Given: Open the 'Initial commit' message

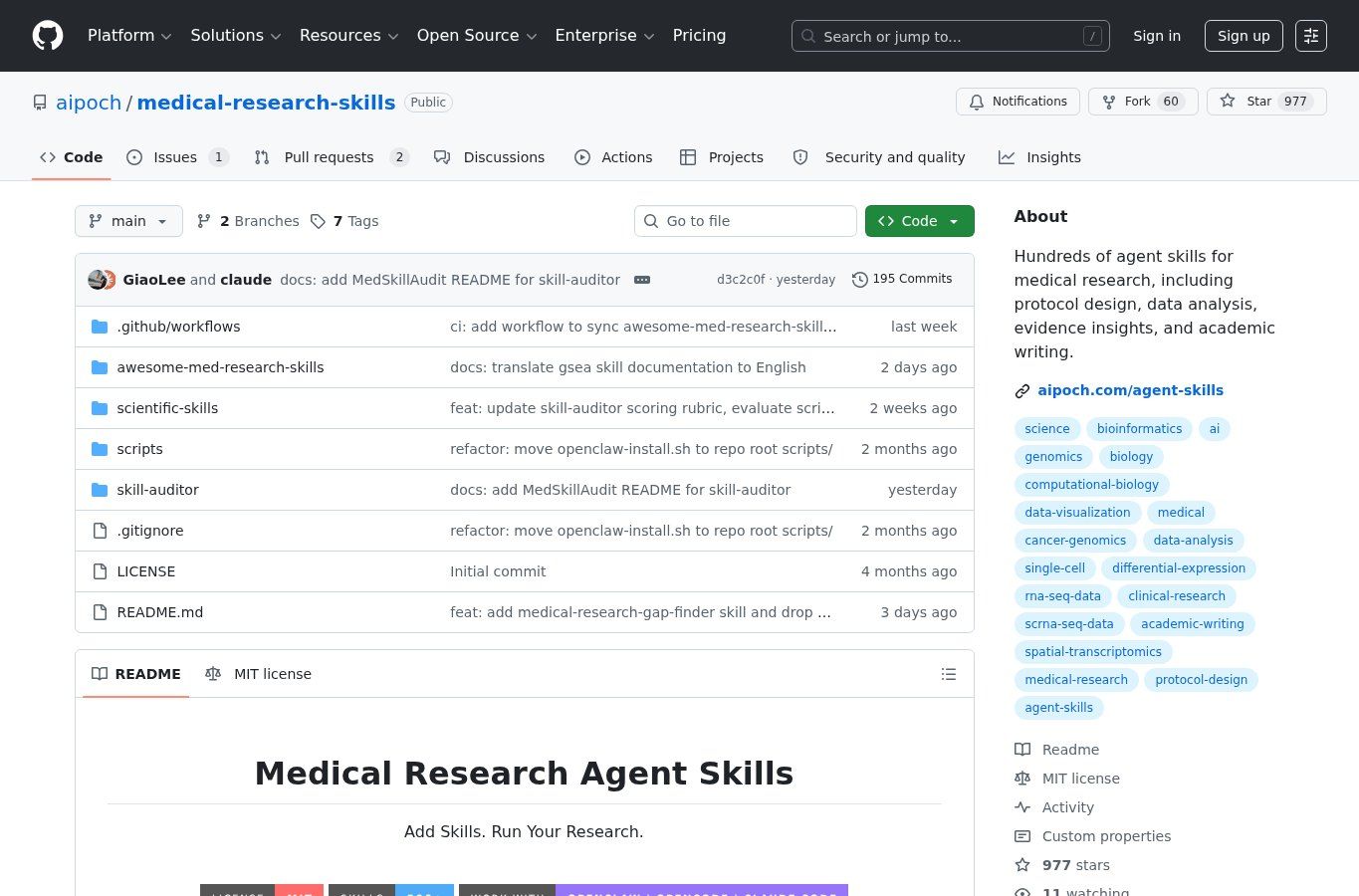Looking at the screenshot, I should [498, 571].
